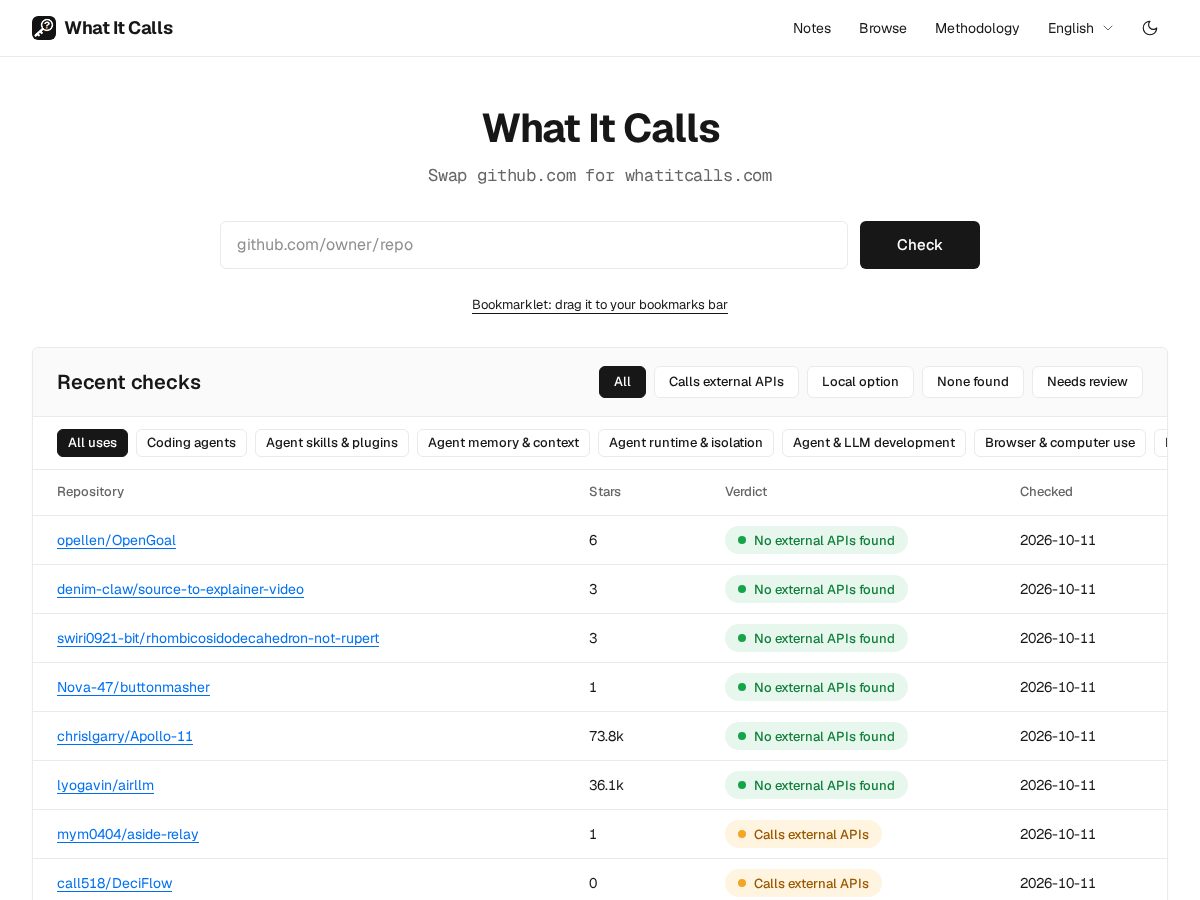Open the English language dropdown
This screenshot has height=900, width=1200.
1080,28
